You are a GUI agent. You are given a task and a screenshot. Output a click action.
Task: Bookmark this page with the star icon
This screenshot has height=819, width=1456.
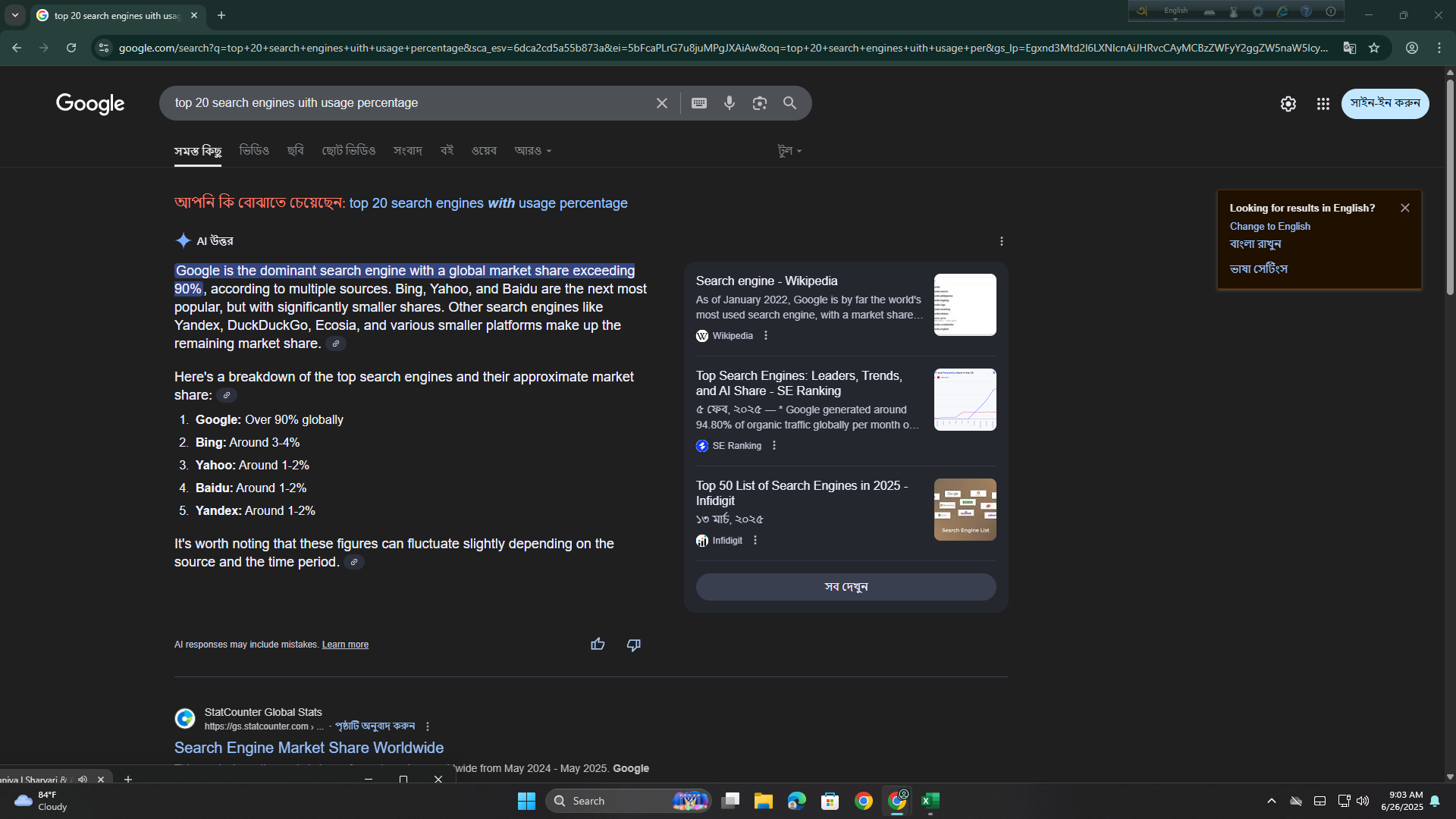(x=1374, y=48)
